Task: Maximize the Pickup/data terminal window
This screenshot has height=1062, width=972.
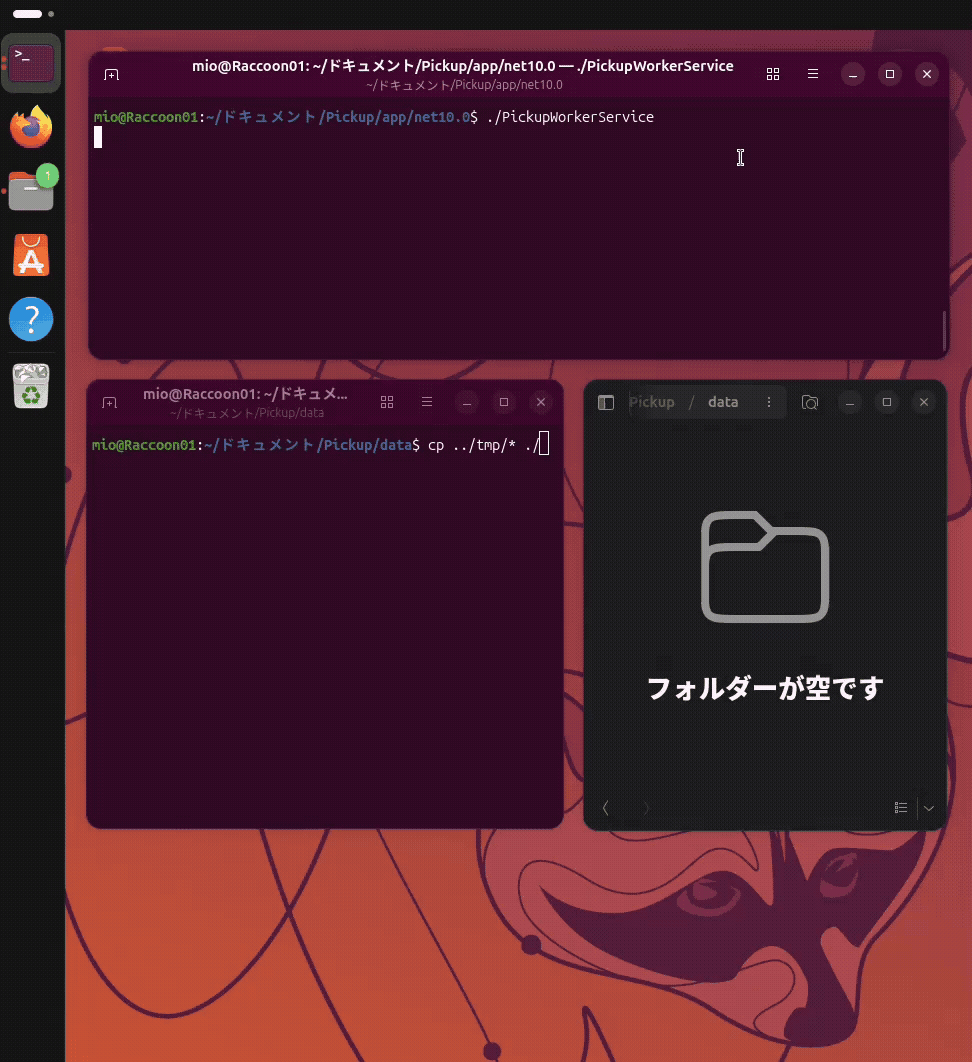Action: tap(504, 402)
